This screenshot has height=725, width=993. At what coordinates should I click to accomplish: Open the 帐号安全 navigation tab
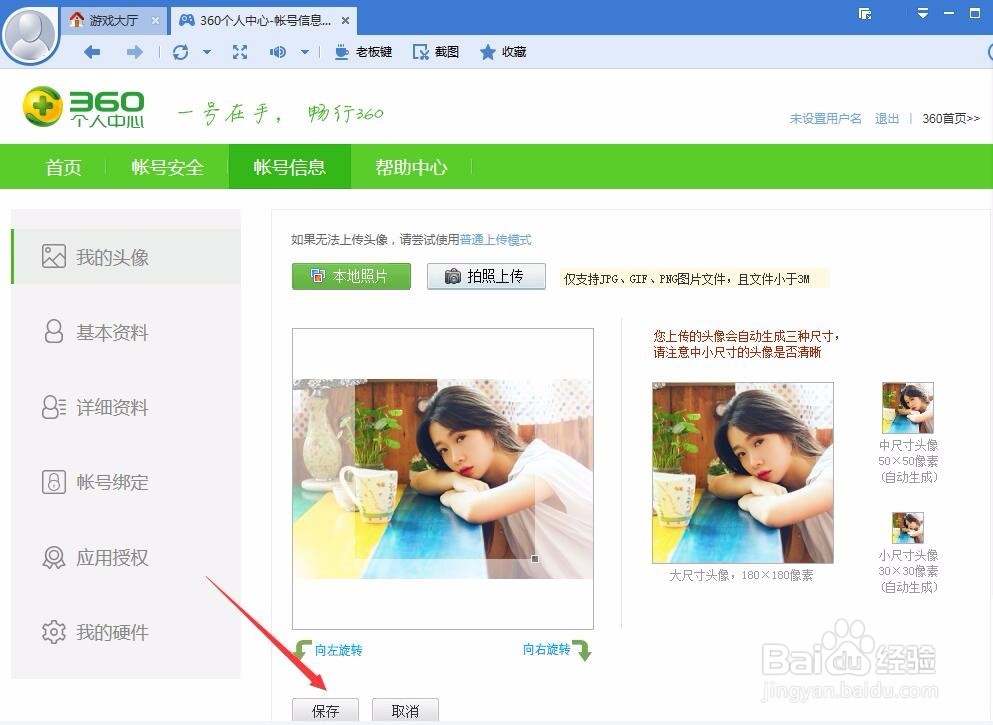coord(167,167)
